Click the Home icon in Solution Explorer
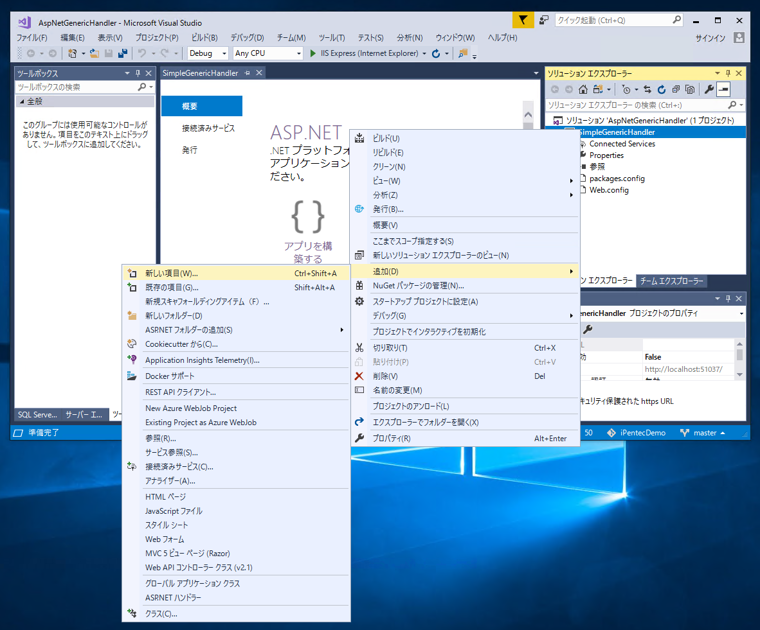This screenshot has width=760, height=630. 583,90
